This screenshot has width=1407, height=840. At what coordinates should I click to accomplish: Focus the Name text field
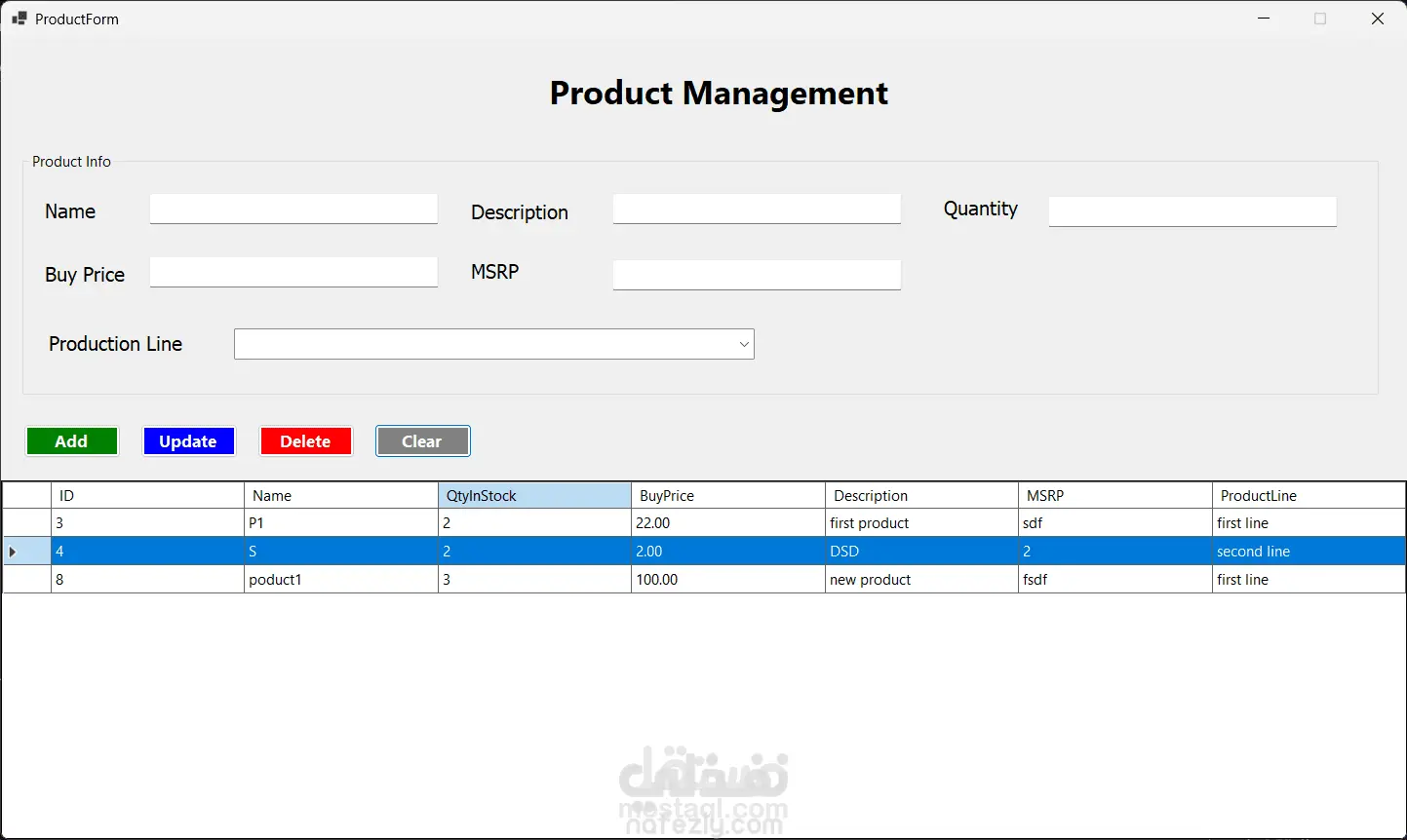(x=293, y=209)
